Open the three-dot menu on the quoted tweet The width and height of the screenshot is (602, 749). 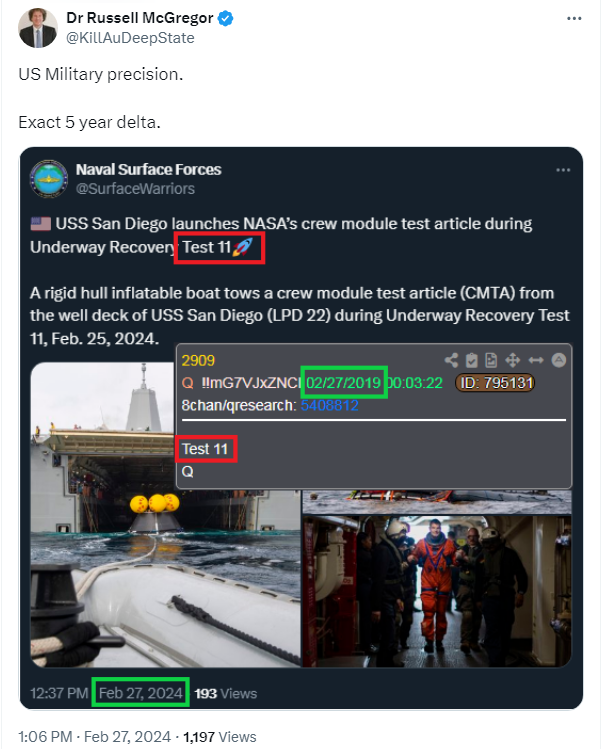point(563,170)
